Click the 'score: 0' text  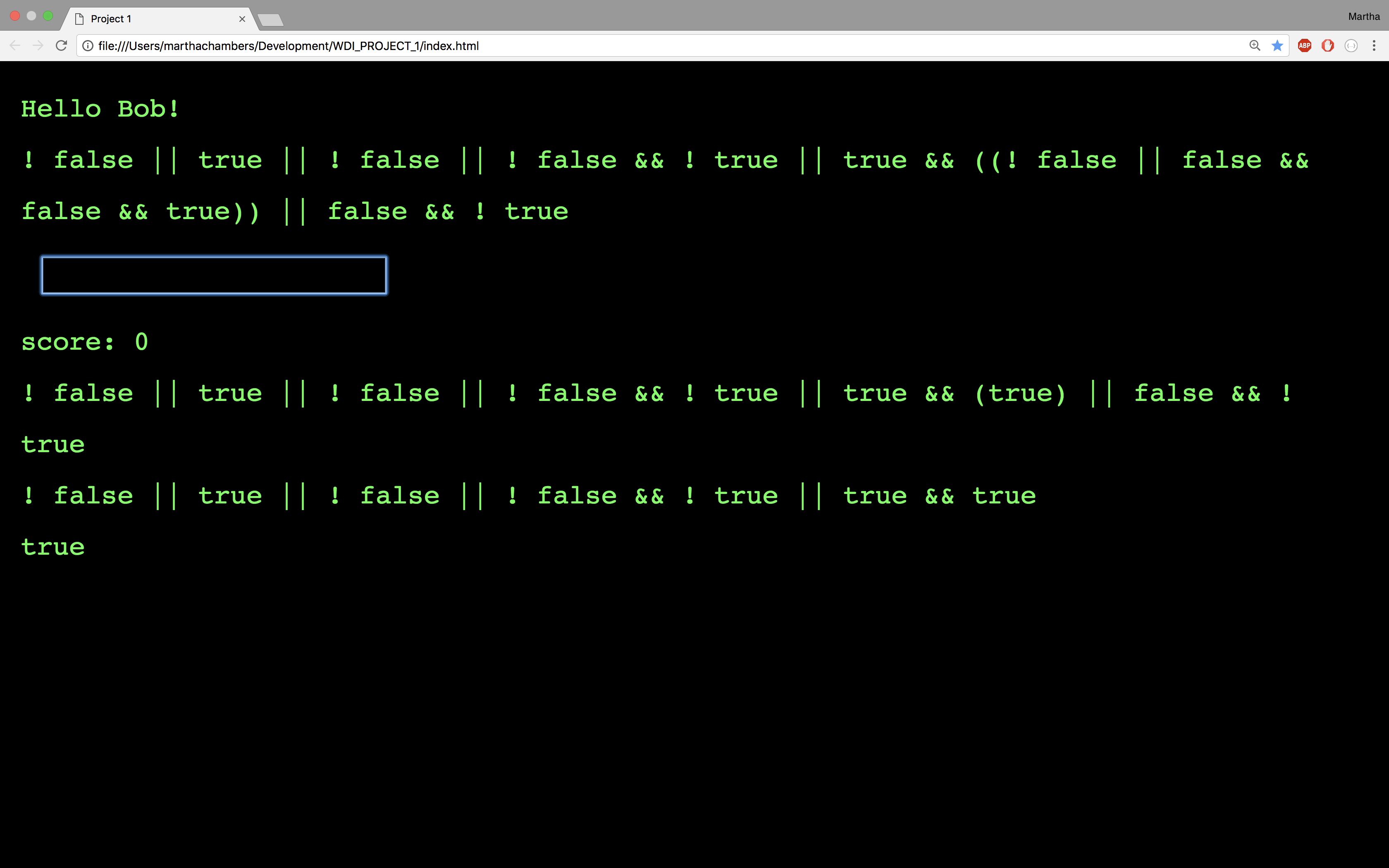click(85, 342)
